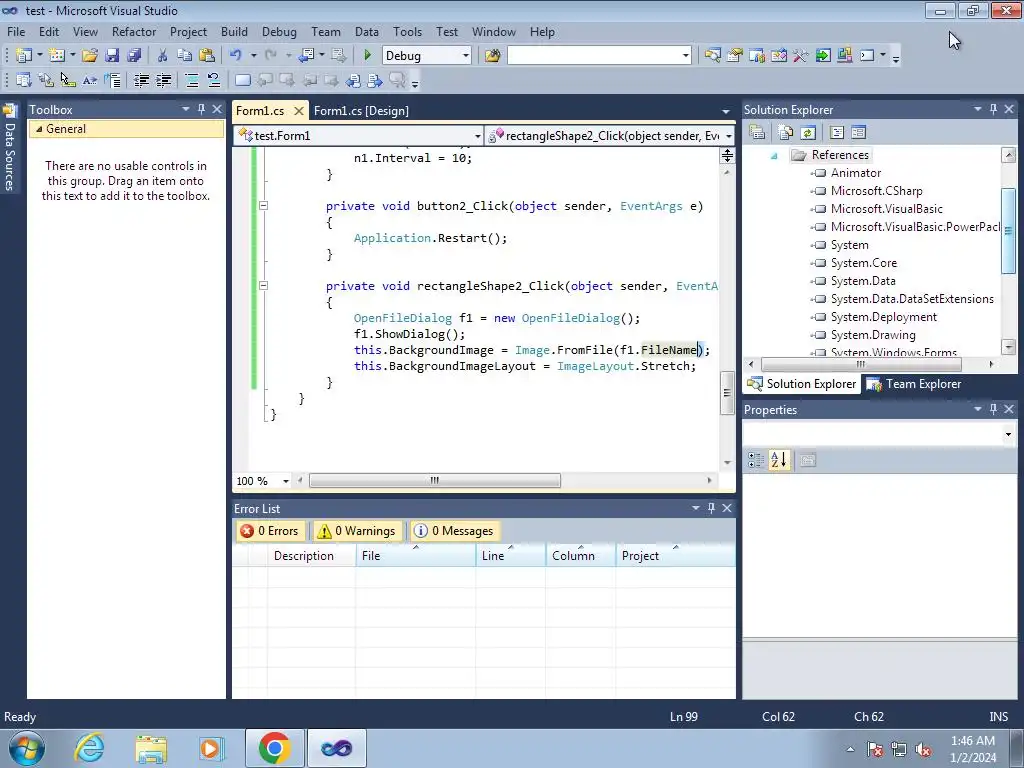Collapse the button2_Click method outline
The width and height of the screenshot is (1024, 768).
click(263, 206)
